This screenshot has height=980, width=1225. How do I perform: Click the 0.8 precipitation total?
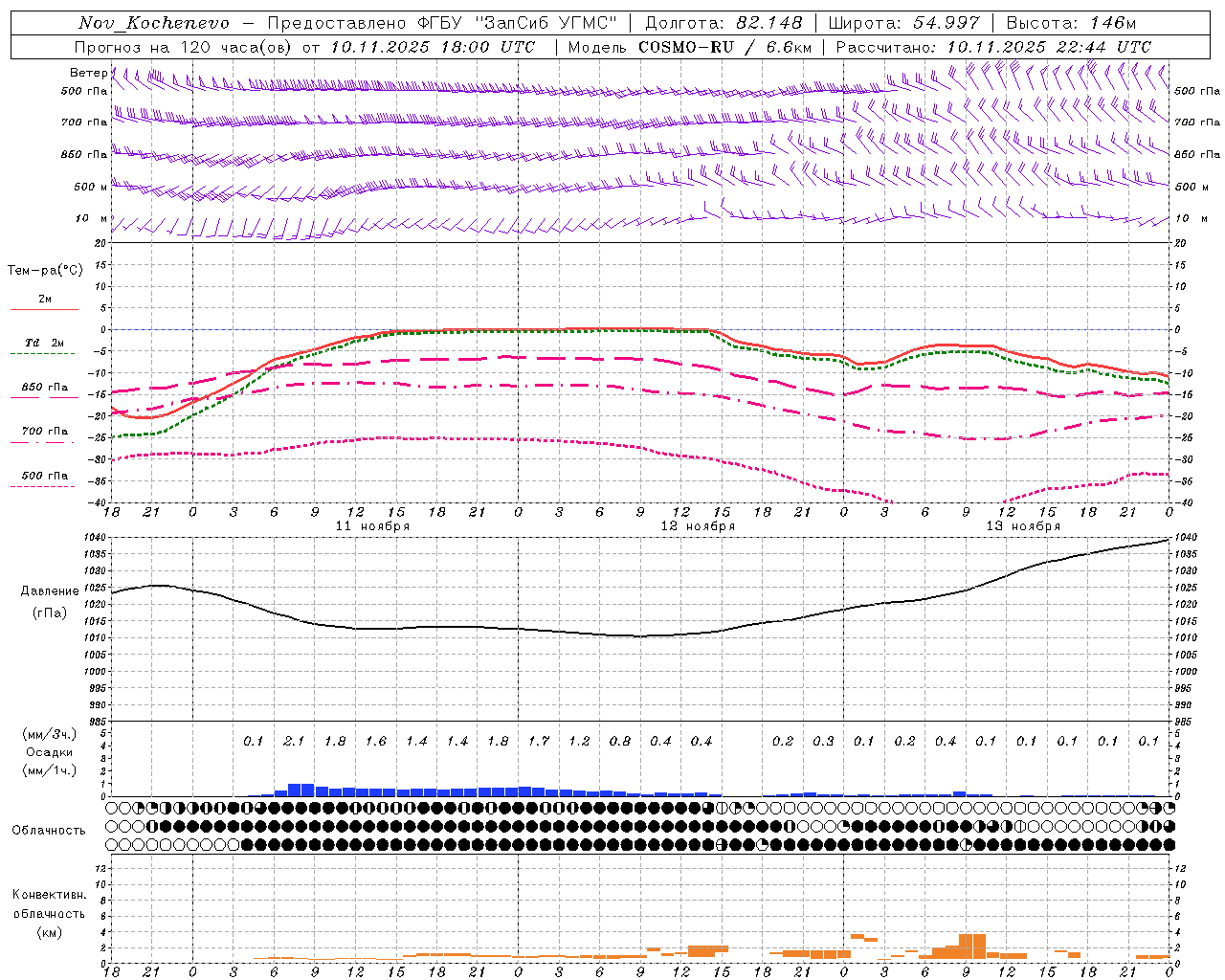(619, 742)
